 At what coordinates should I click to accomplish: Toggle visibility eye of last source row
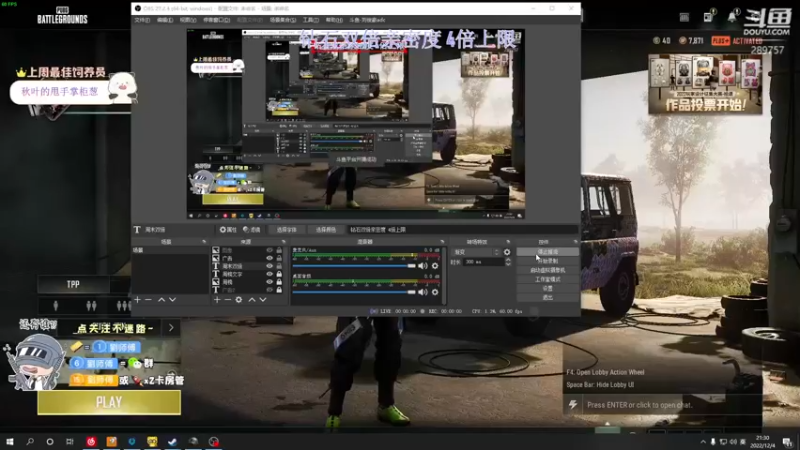(x=269, y=290)
